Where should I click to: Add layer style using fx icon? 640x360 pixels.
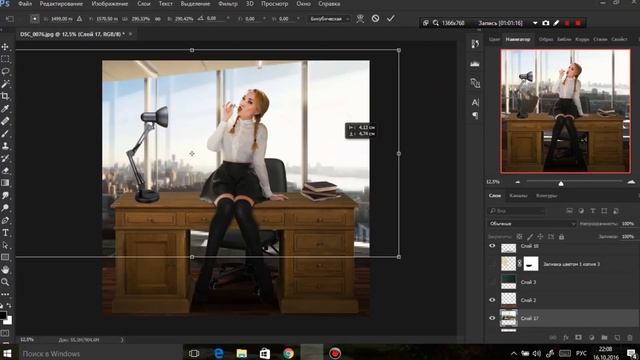tap(566, 338)
